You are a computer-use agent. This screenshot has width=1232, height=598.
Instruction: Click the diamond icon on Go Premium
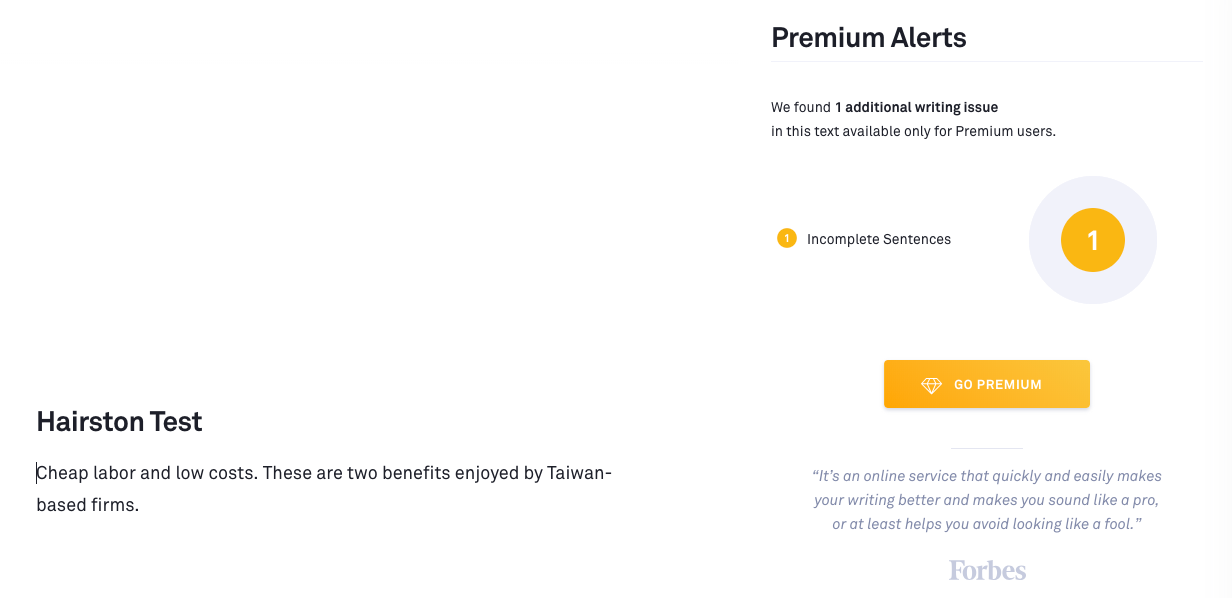[931, 385]
